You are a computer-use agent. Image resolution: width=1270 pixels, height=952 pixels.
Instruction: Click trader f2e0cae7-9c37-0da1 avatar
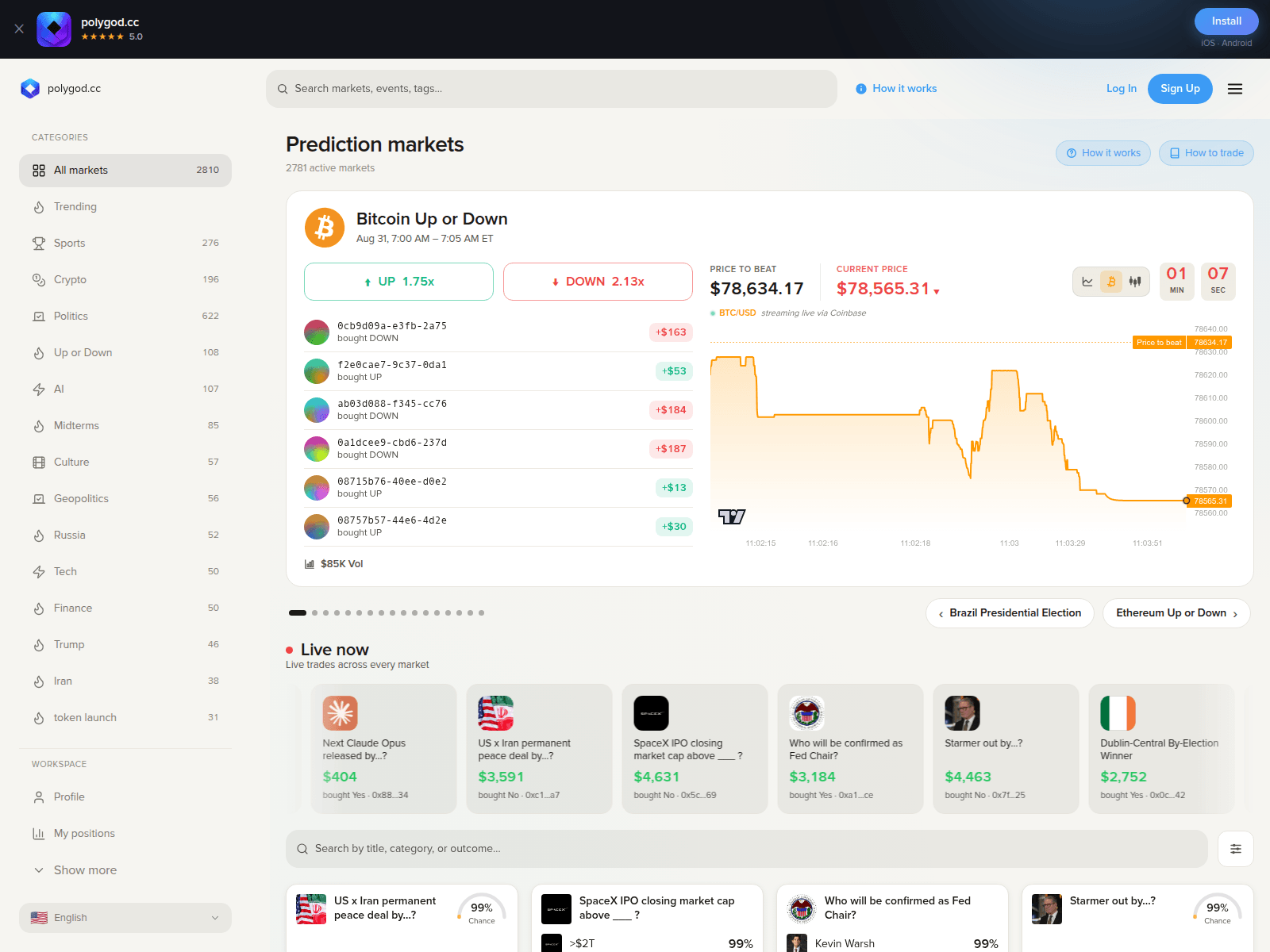click(317, 371)
